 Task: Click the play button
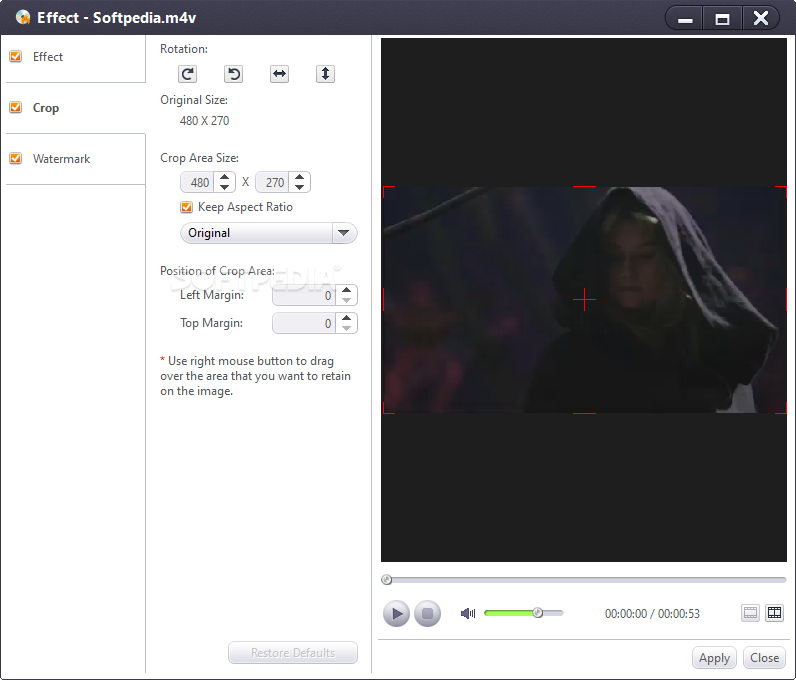point(396,613)
